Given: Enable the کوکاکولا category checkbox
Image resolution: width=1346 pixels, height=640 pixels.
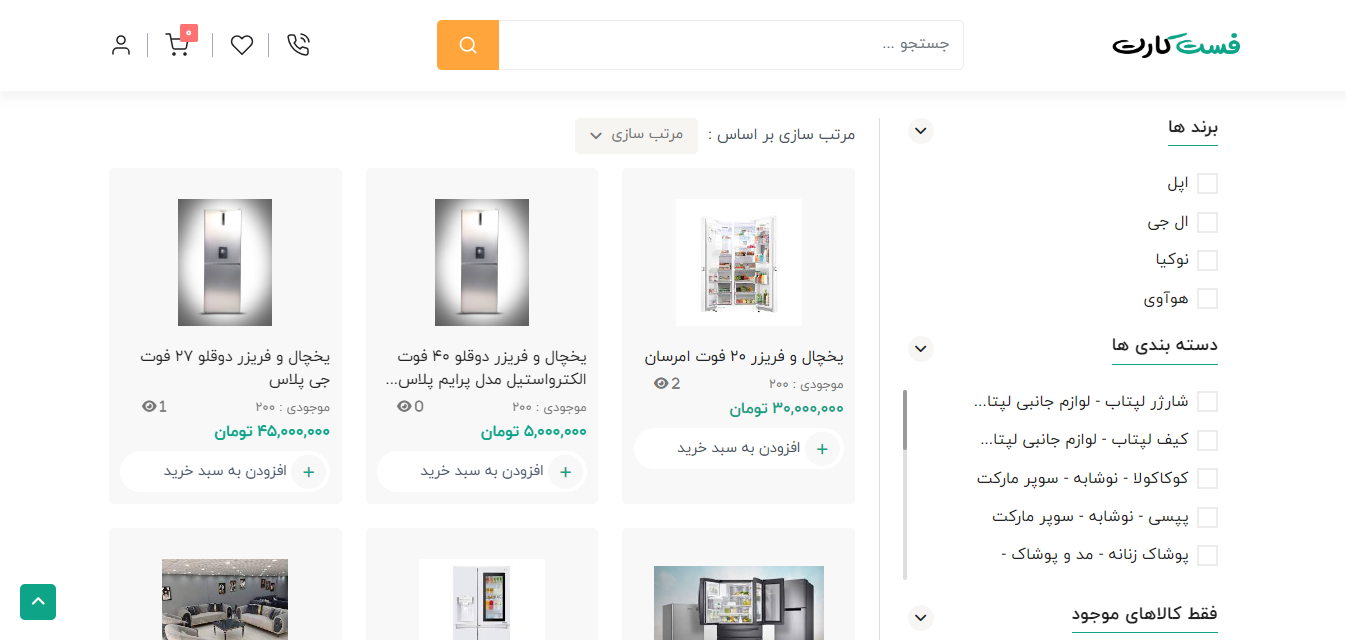Looking at the screenshot, I should pyautogui.click(x=1208, y=478).
